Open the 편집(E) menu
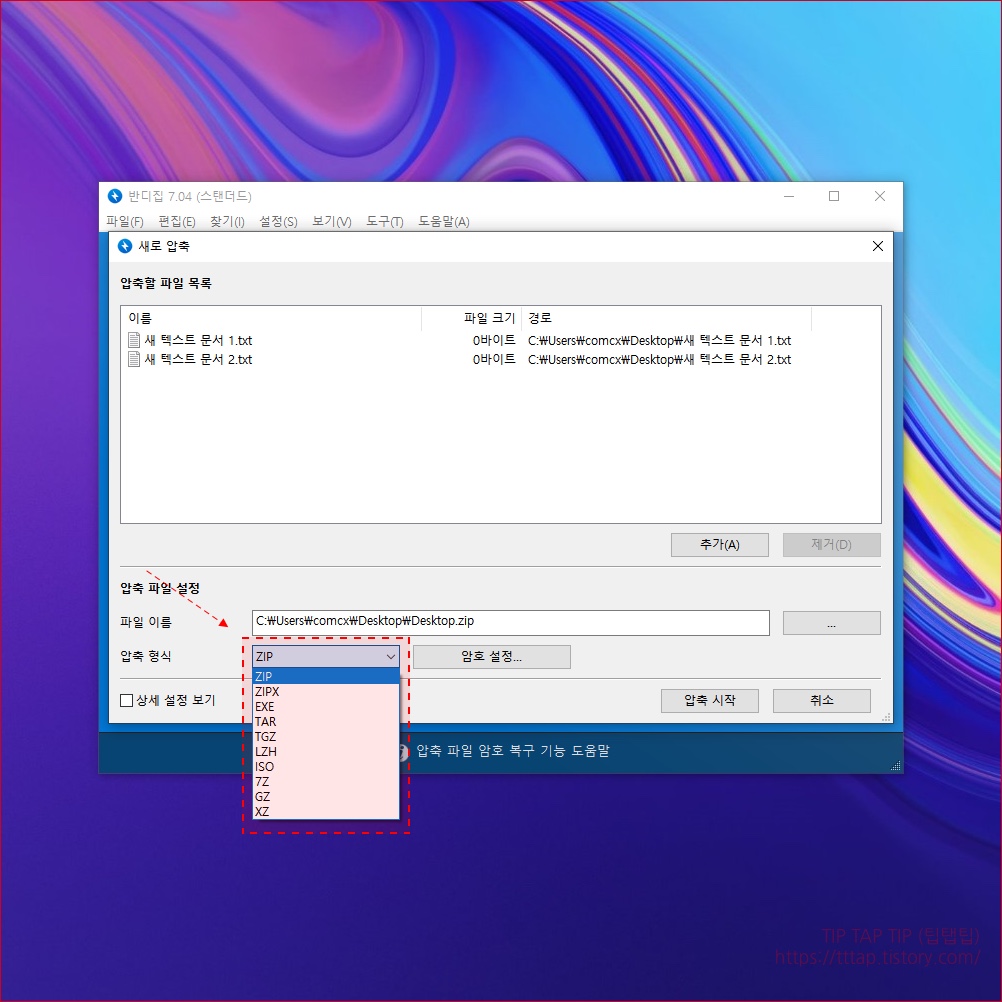The height and width of the screenshot is (1002, 1002). point(177,222)
